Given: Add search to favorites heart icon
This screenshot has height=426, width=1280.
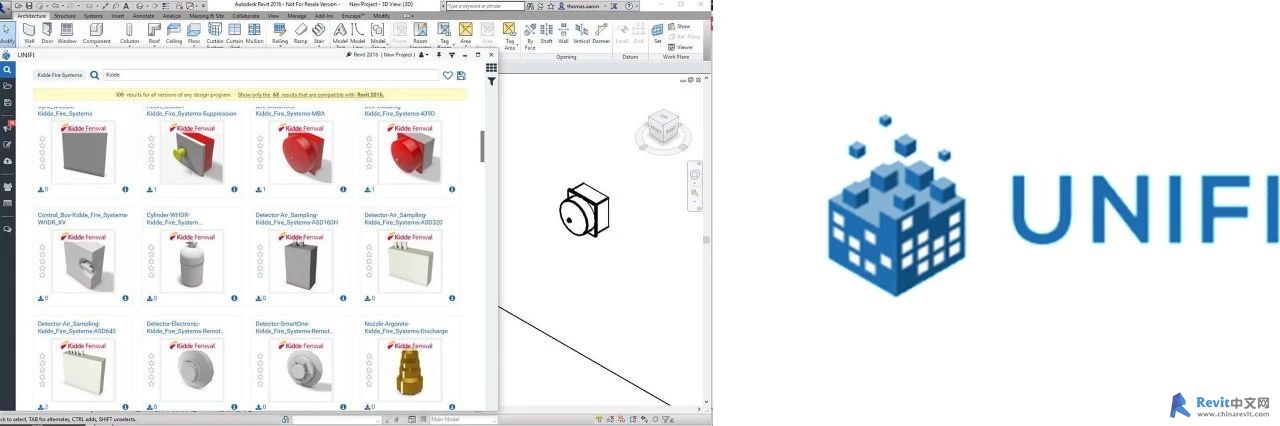Looking at the screenshot, I should click(x=448, y=75).
